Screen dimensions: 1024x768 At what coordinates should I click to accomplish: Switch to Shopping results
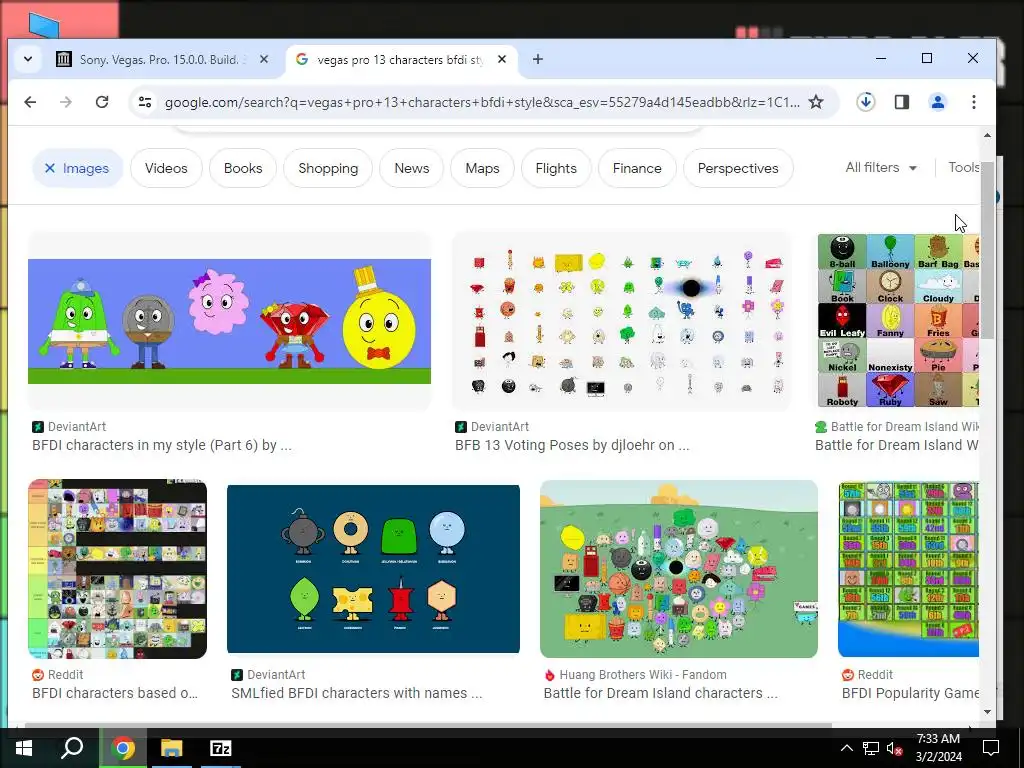pyautogui.click(x=328, y=168)
